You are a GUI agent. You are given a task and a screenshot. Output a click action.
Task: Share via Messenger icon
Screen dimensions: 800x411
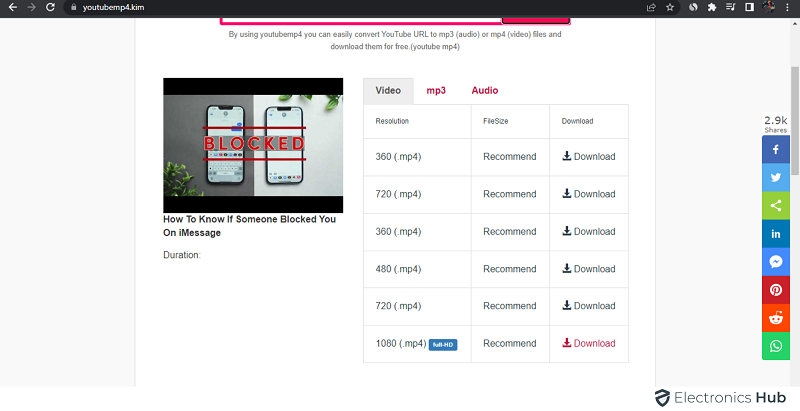[x=776, y=262]
